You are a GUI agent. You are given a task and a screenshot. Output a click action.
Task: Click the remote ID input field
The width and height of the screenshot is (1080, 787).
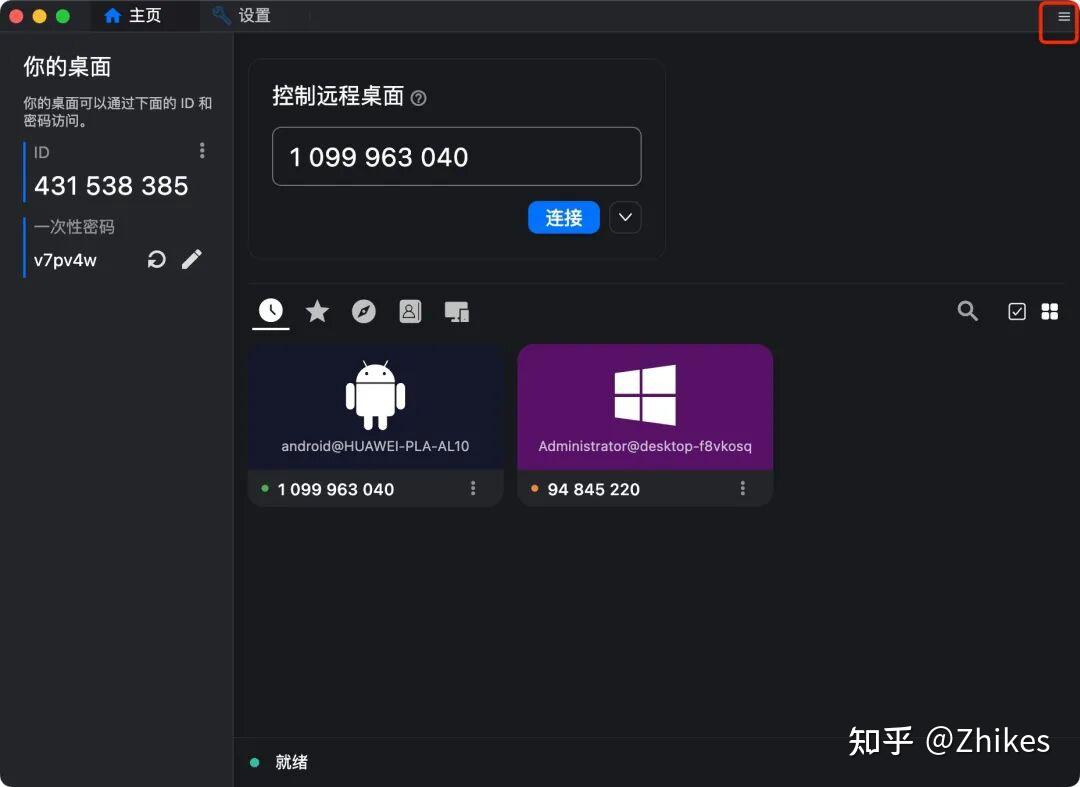tap(456, 156)
